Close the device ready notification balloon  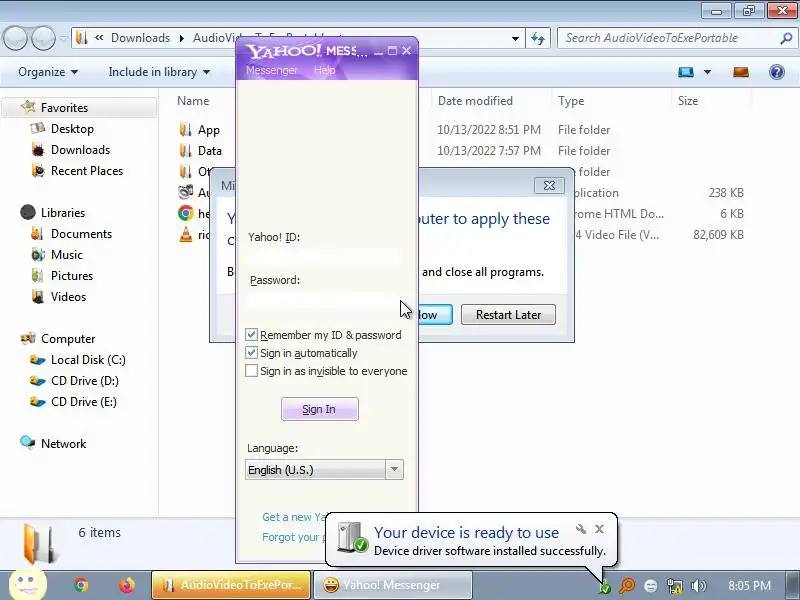tap(599, 529)
